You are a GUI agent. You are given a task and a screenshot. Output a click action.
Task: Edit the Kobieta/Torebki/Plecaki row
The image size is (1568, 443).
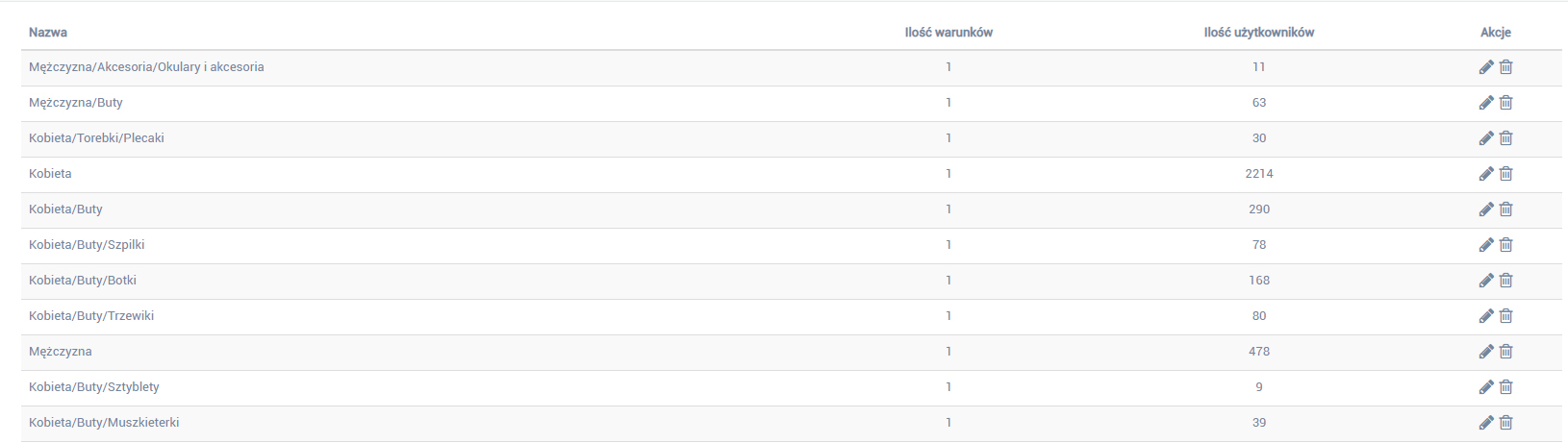pos(1486,138)
